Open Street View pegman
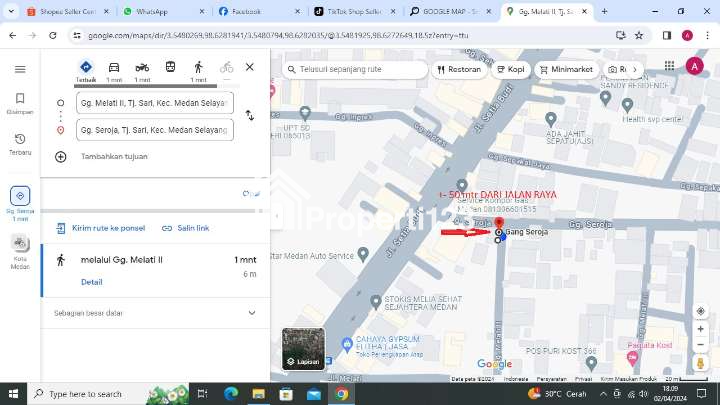 point(700,363)
